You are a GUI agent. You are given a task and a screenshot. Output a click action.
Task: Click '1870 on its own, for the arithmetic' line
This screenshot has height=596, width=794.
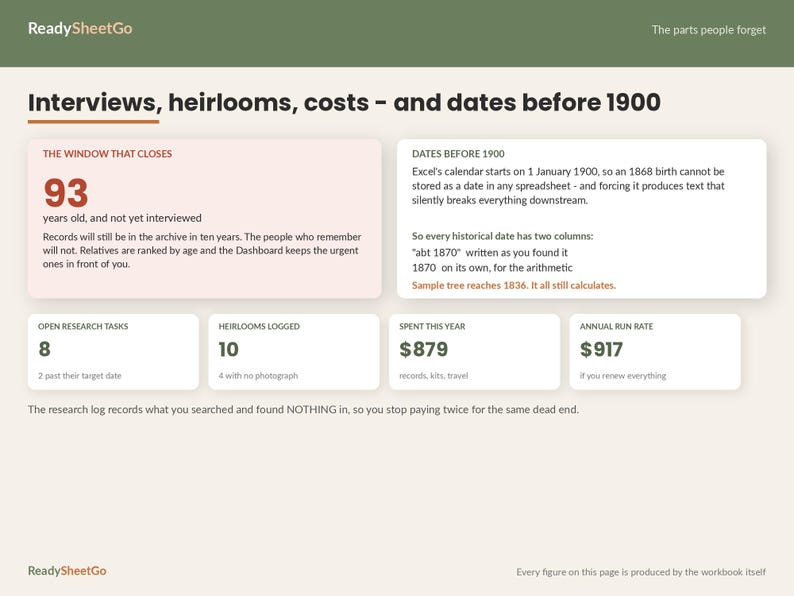(492, 268)
